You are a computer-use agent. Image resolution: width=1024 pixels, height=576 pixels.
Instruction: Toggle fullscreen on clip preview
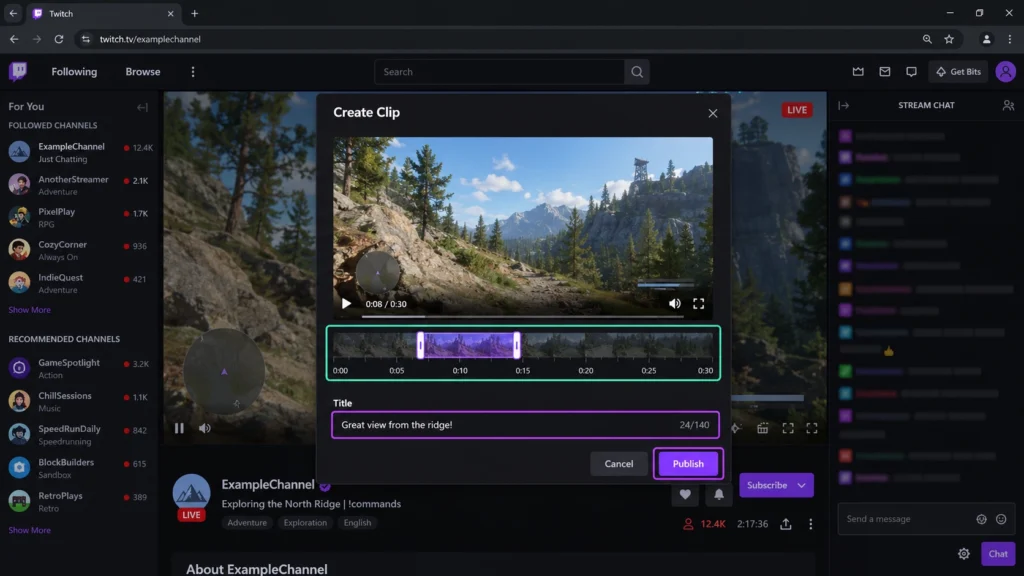pyautogui.click(x=698, y=304)
